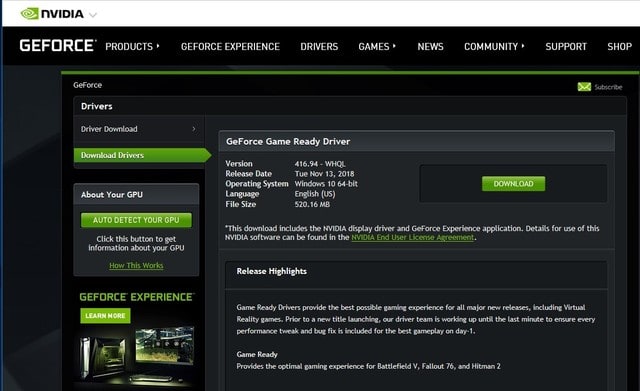Open the GAMES menu

(373, 47)
